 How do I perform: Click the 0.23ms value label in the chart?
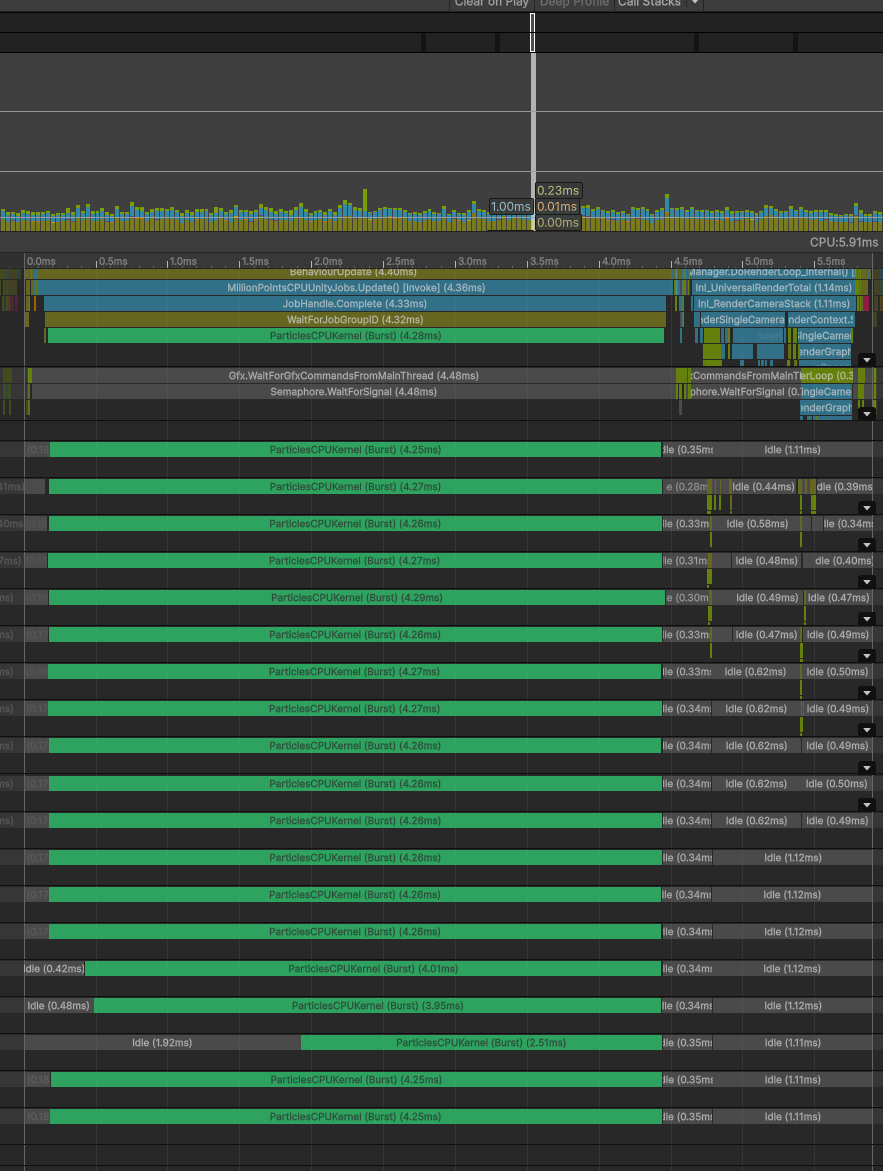point(558,190)
